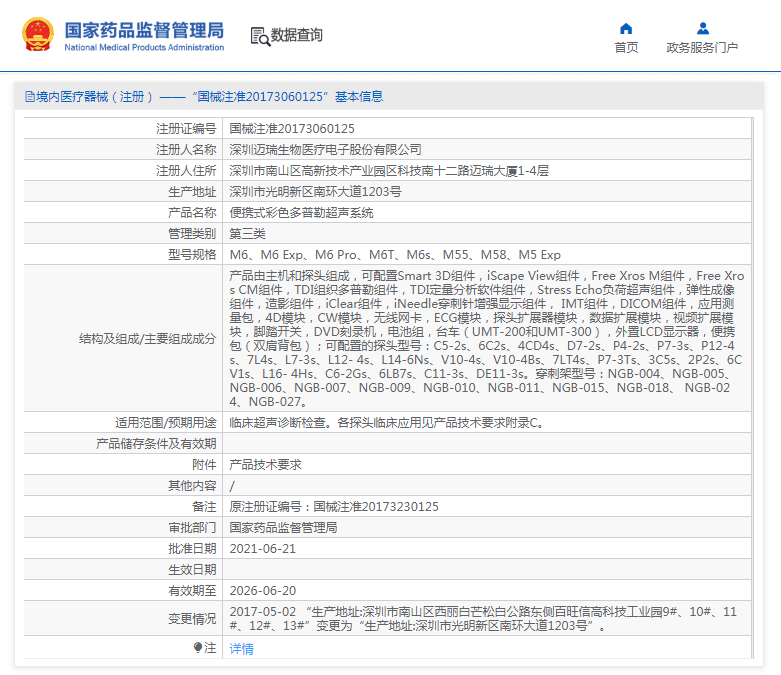Click the 型号规格 value starting with M6
The image size is (781, 675).
pos(395,255)
